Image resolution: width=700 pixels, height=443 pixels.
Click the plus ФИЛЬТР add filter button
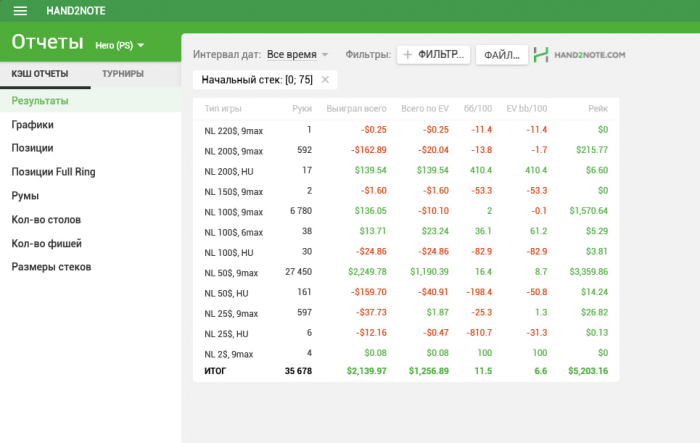click(x=433, y=55)
